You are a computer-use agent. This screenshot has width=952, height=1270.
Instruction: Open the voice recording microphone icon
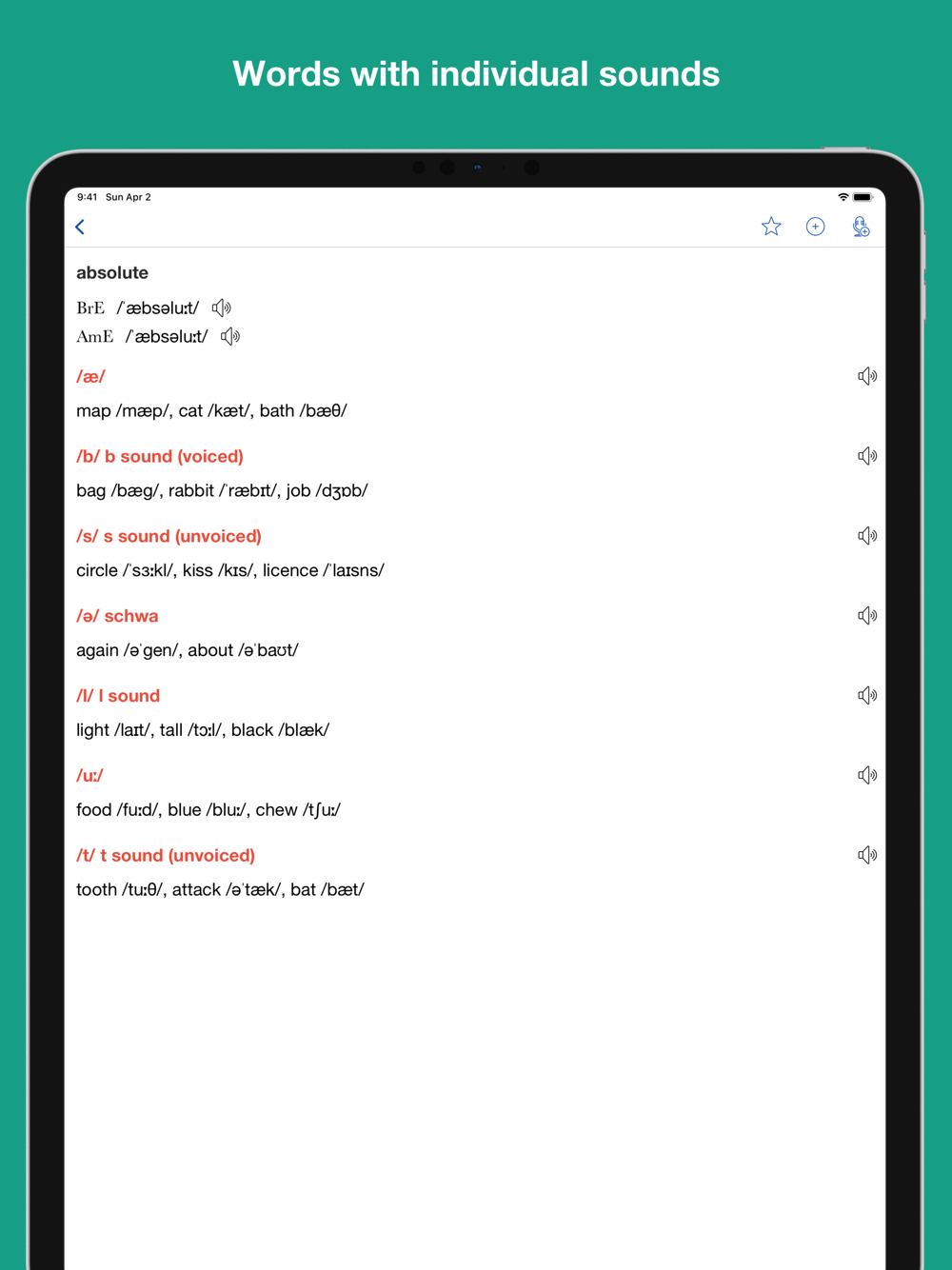[x=861, y=227]
